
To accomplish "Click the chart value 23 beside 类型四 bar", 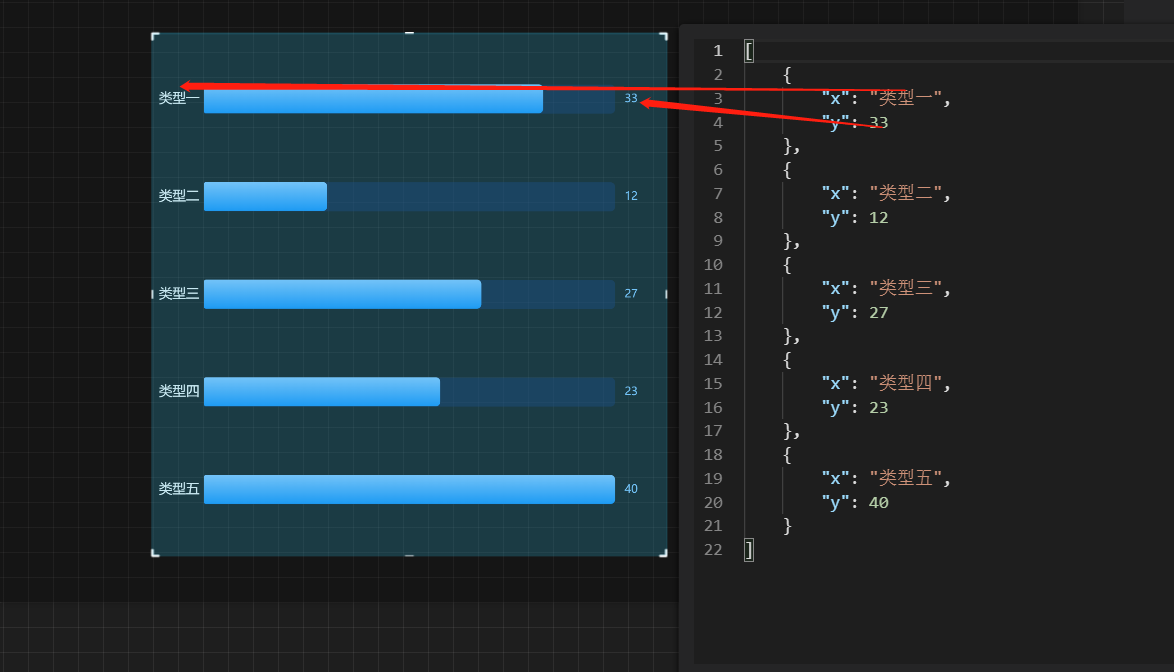I will (631, 391).
